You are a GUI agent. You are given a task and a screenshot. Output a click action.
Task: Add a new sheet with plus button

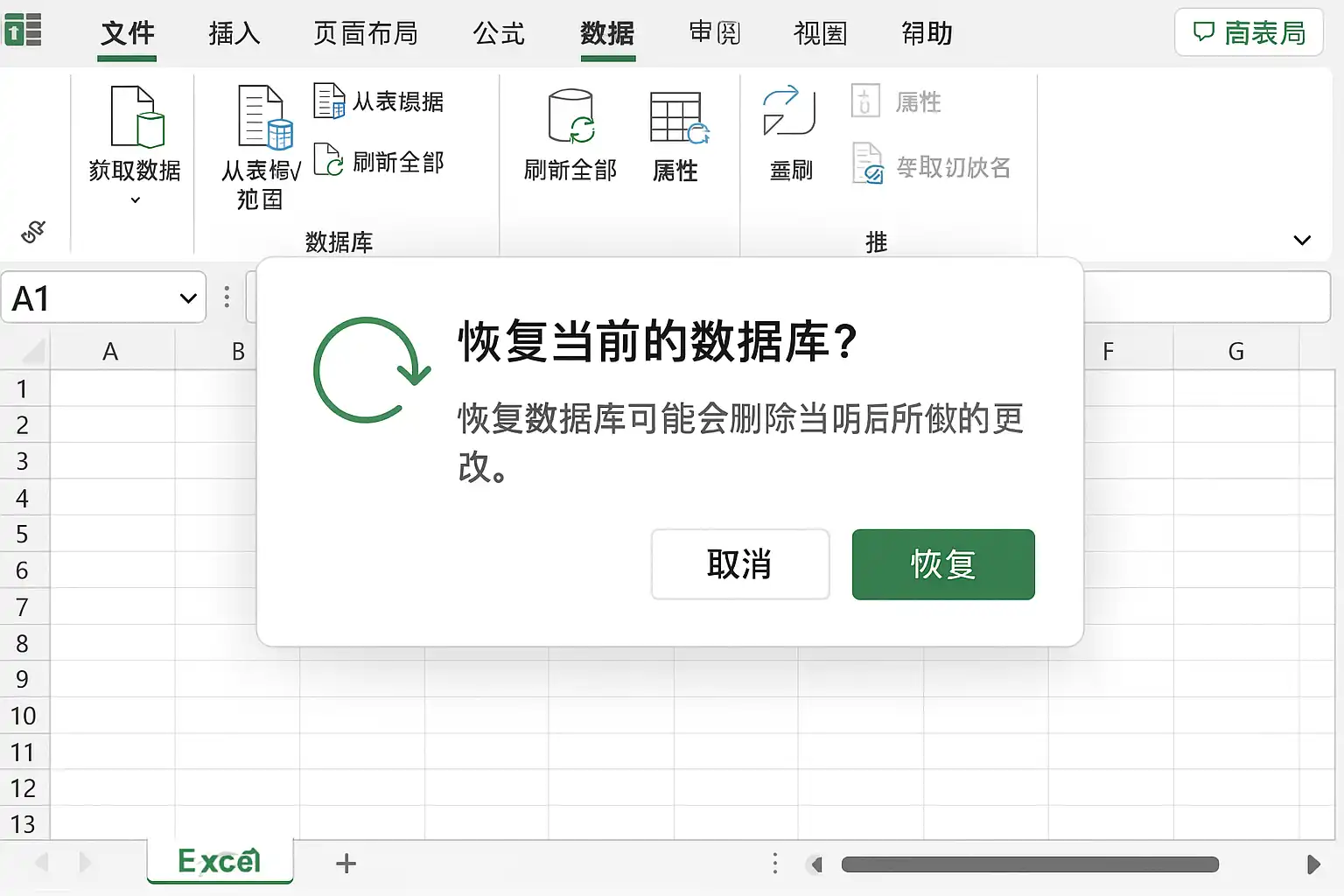tap(346, 864)
